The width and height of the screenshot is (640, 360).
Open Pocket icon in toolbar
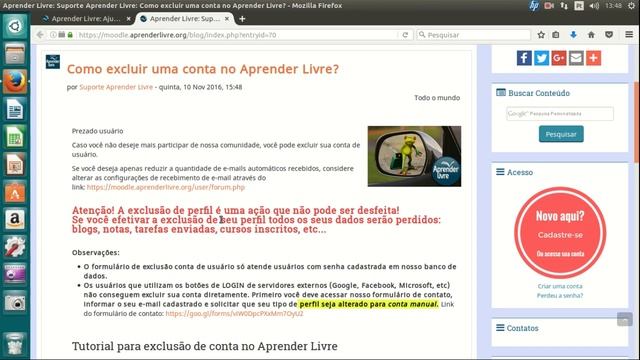pyautogui.click(x=609, y=35)
